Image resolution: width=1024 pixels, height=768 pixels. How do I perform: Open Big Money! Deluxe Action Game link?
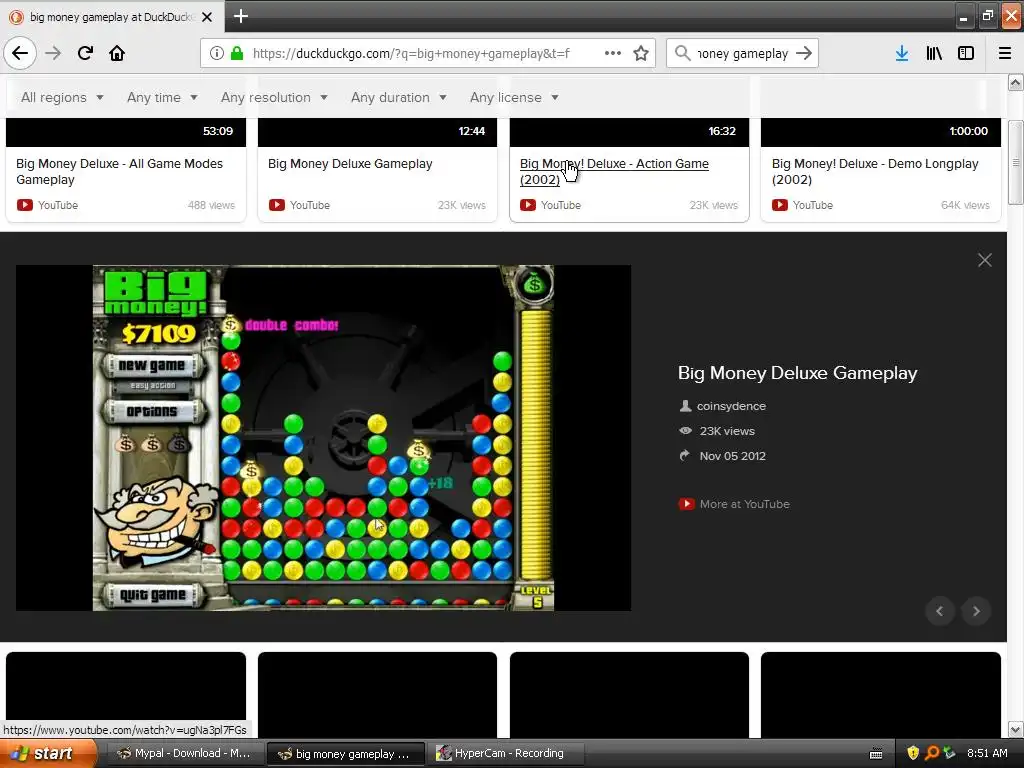pyautogui.click(x=614, y=172)
